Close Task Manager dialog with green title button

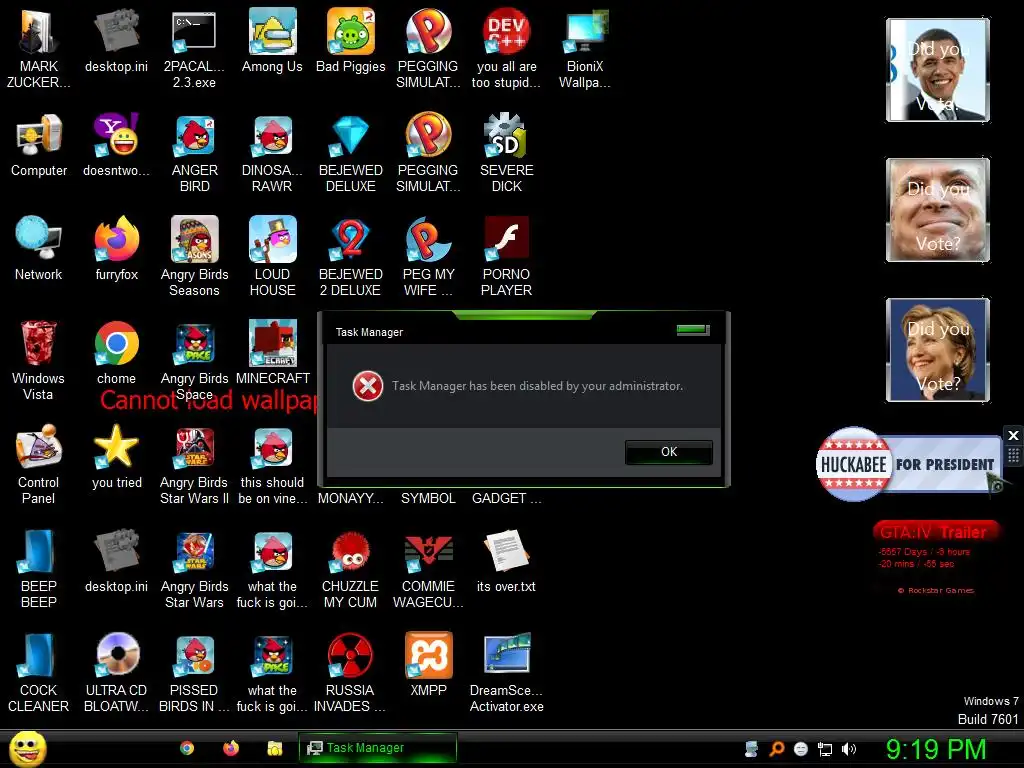(x=693, y=330)
